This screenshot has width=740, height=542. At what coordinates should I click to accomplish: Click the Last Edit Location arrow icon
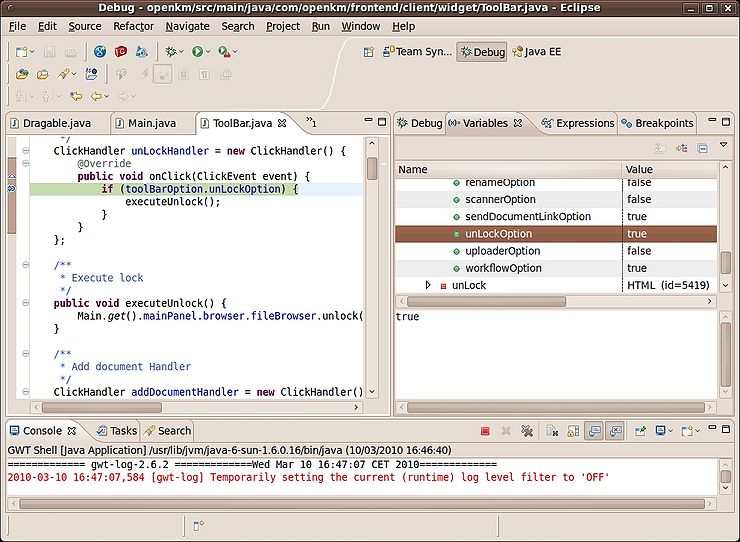click(x=76, y=96)
